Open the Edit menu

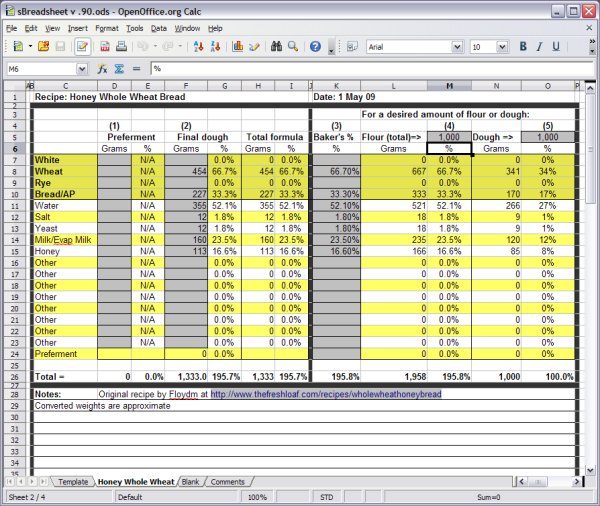(x=31, y=28)
